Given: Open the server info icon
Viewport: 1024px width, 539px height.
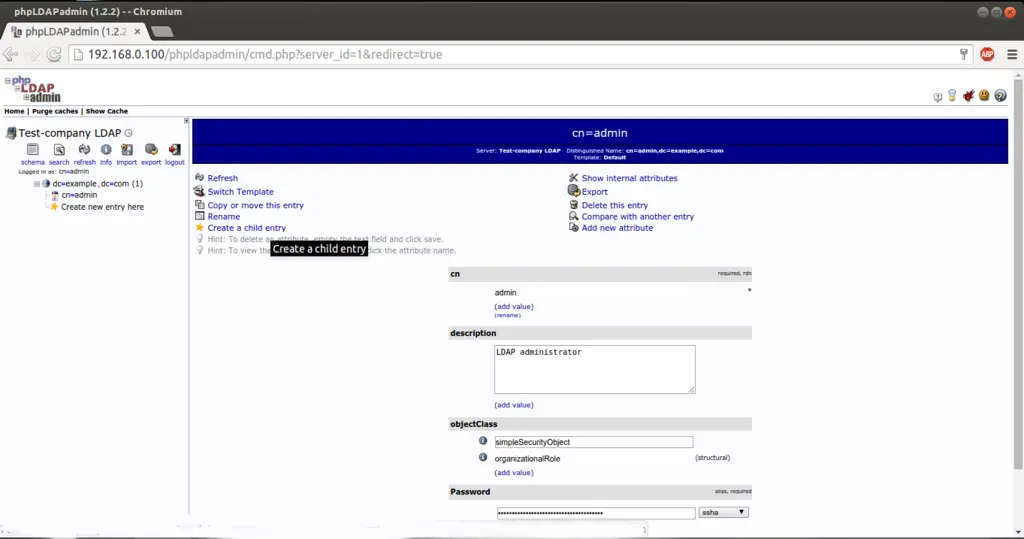Looking at the screenshot, I should 106,150.
